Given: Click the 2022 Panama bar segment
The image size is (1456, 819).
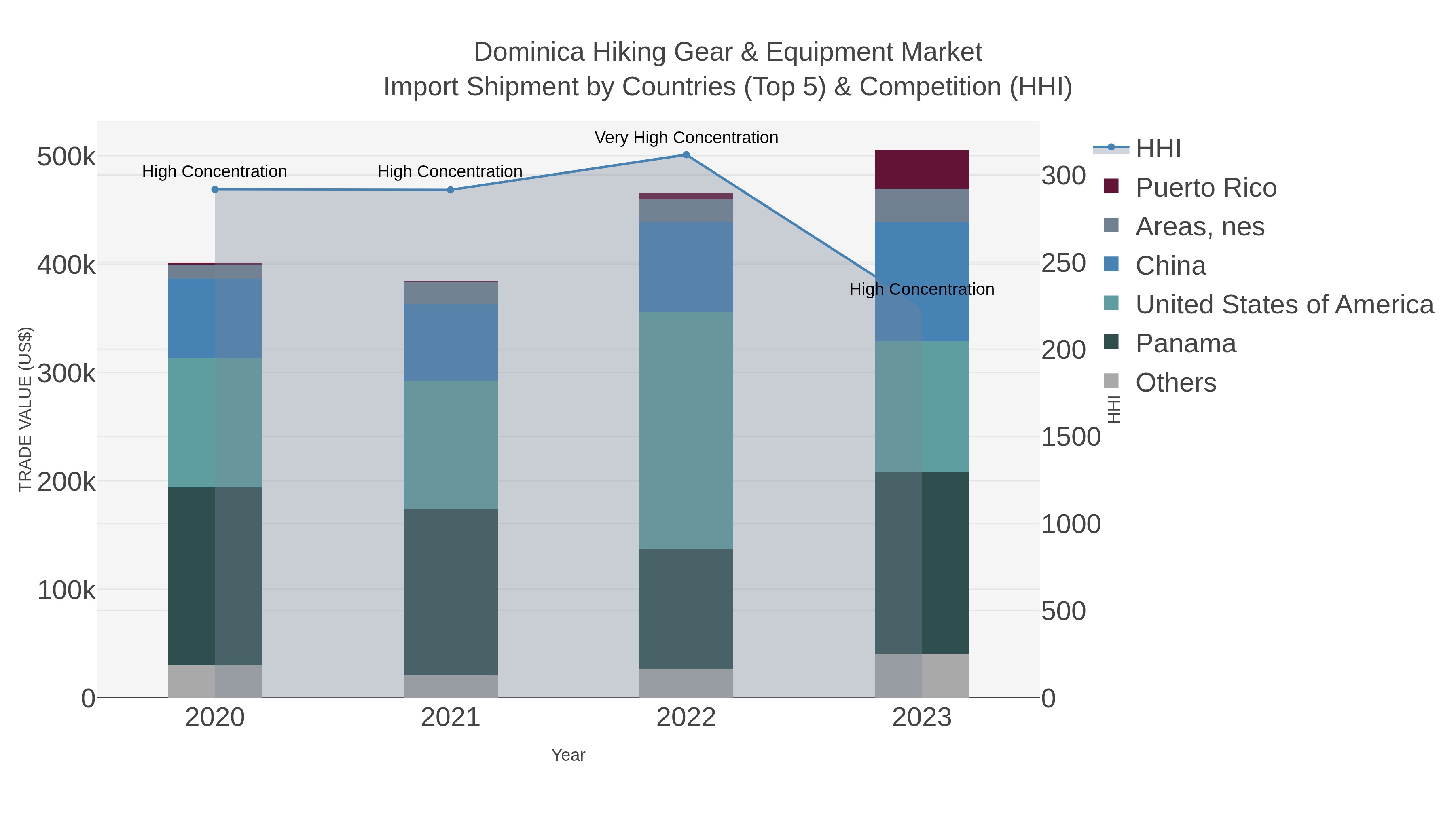Looking at the screenshot, I should pyautogui.click(x=686, y=609).
